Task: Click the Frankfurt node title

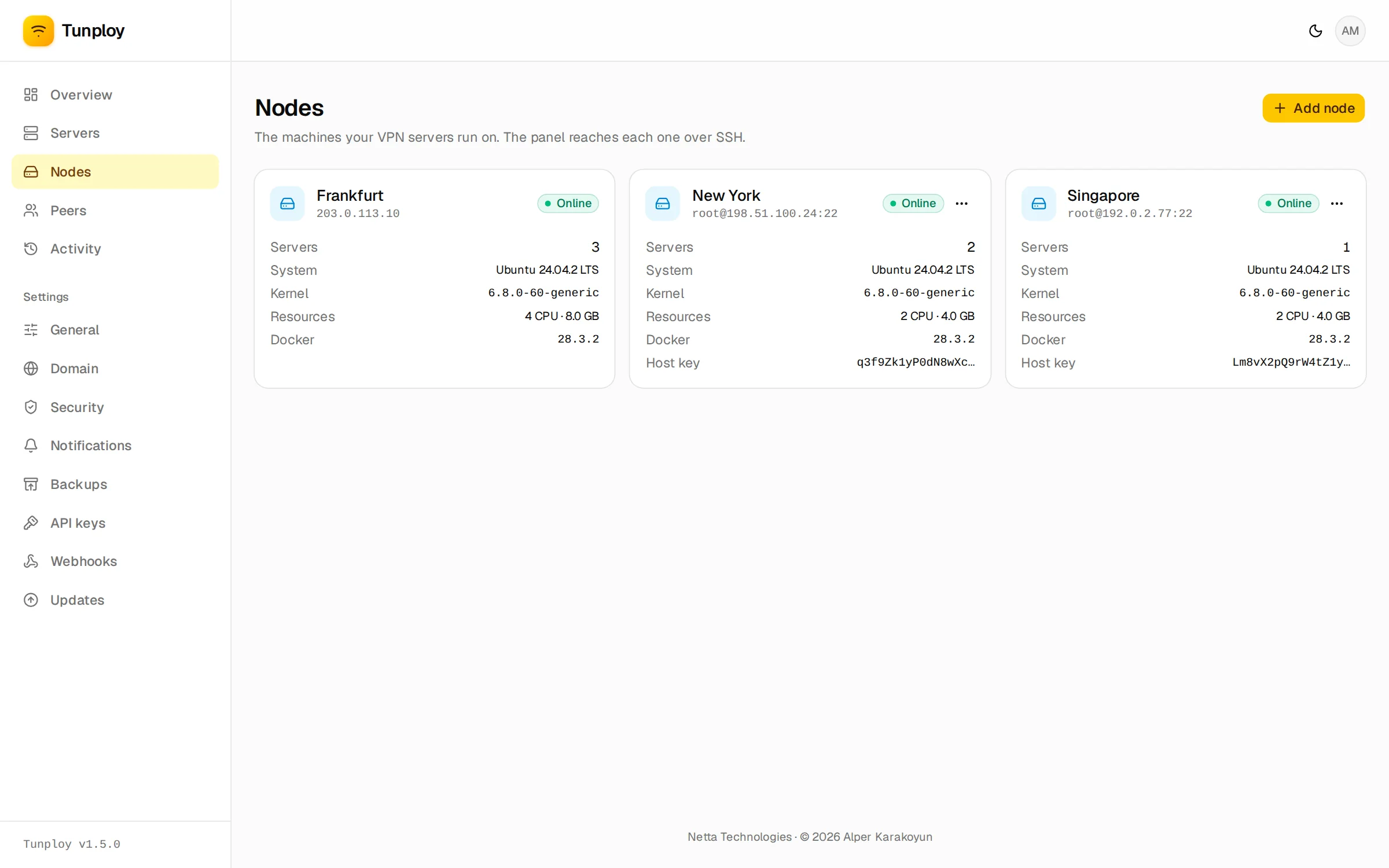Action: [x=350, y=196]
